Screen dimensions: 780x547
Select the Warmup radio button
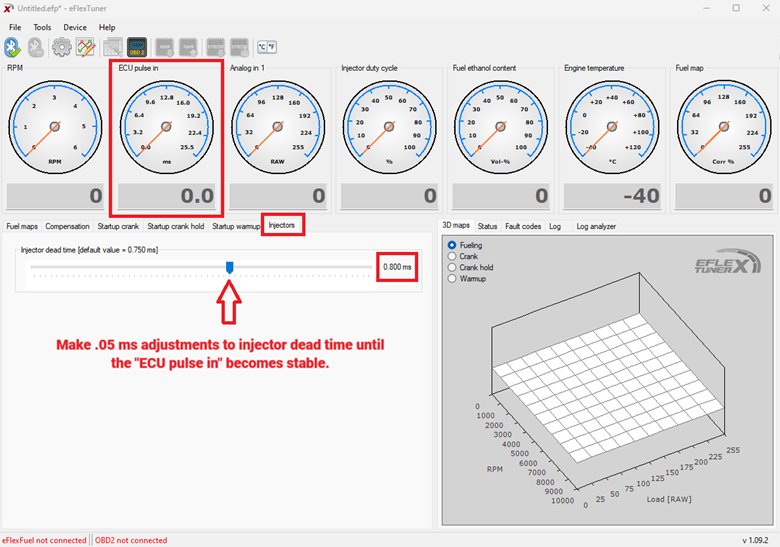pos(452,278)
